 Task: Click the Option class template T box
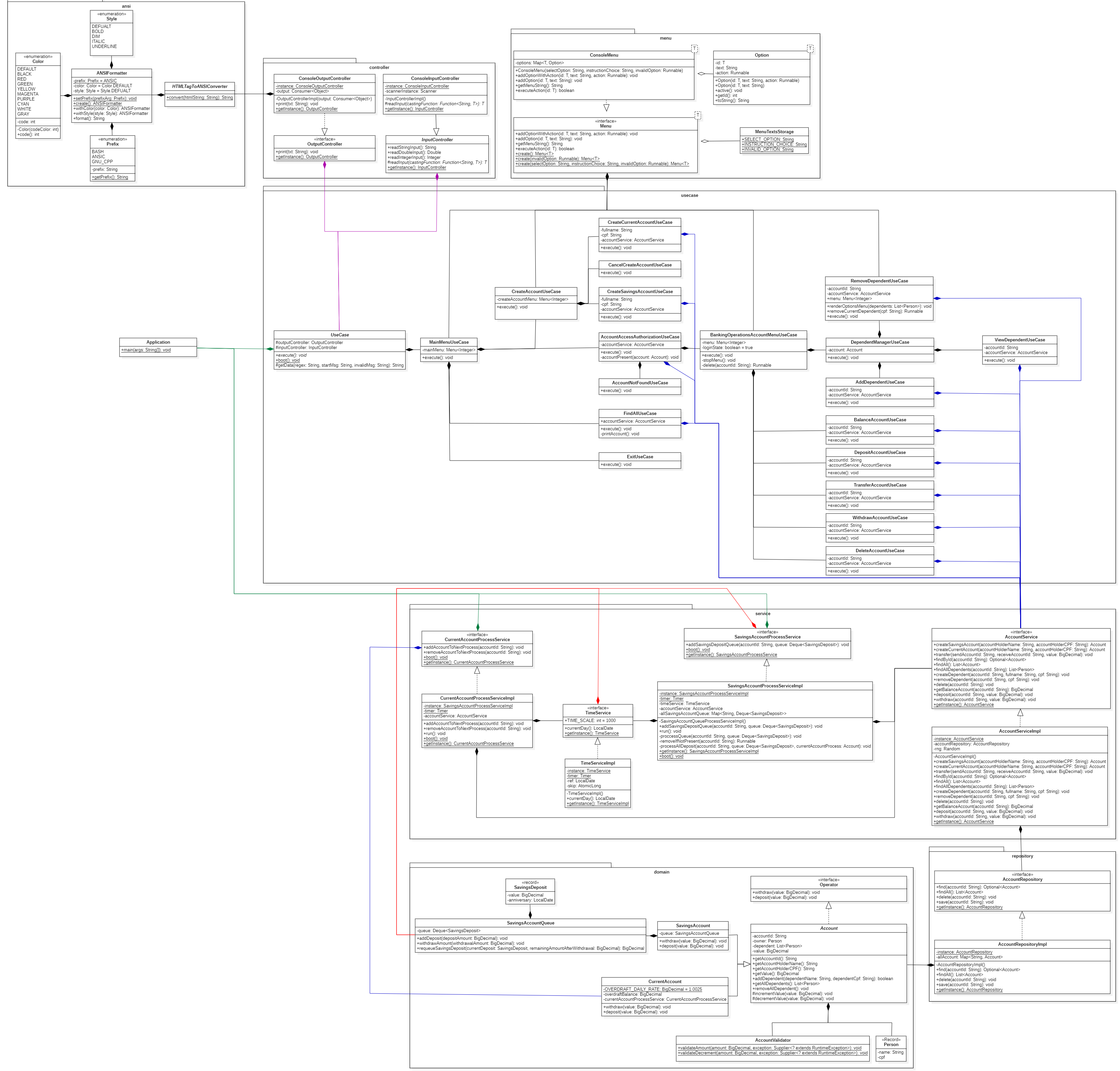(810, 49)
